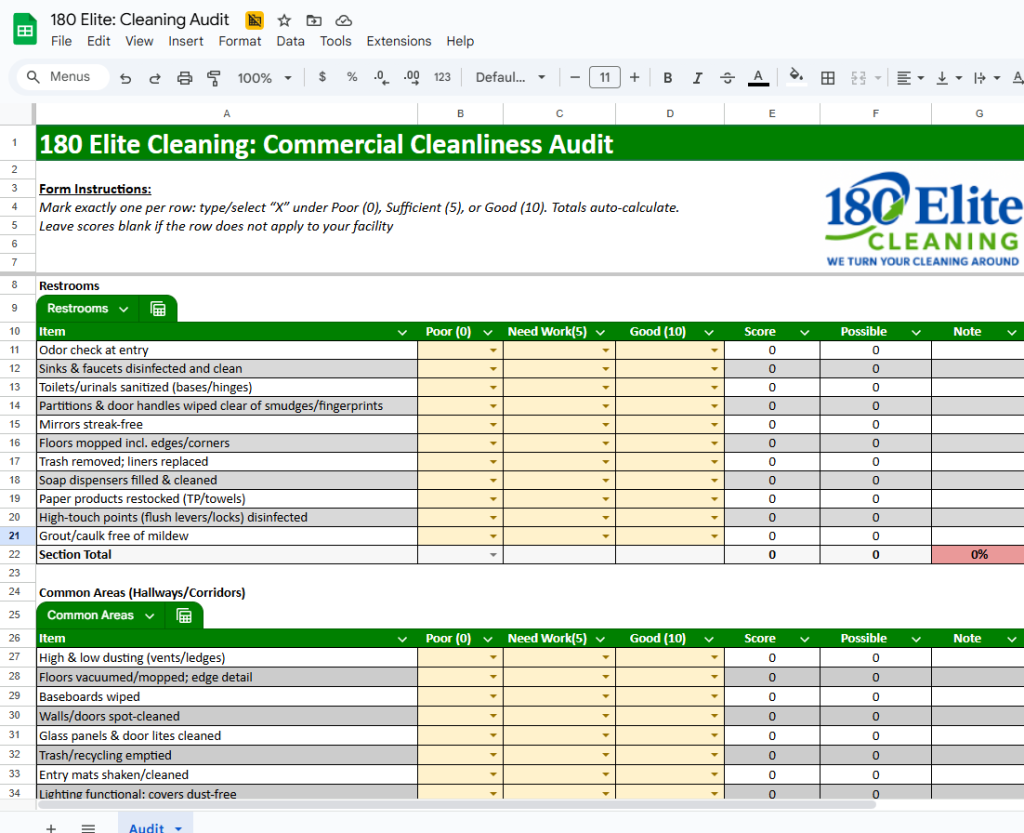Open Poor (0) dropdown for Odor check
This screenshot has width=1024, height=833.
[x=493, y=351]
